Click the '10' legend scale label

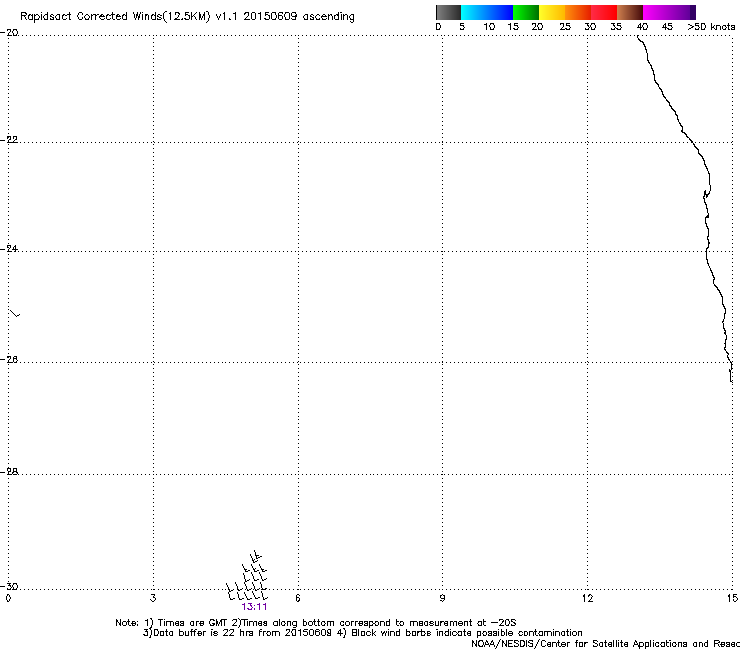(489, 27)
